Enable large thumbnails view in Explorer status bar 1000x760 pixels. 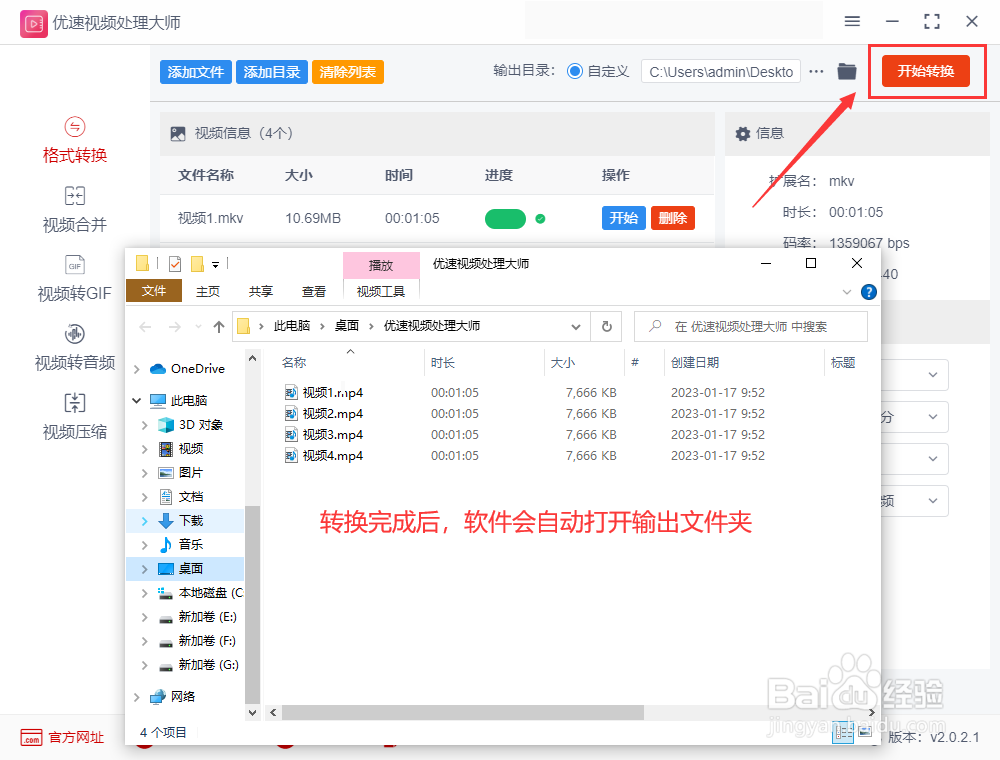click(865, 731)
